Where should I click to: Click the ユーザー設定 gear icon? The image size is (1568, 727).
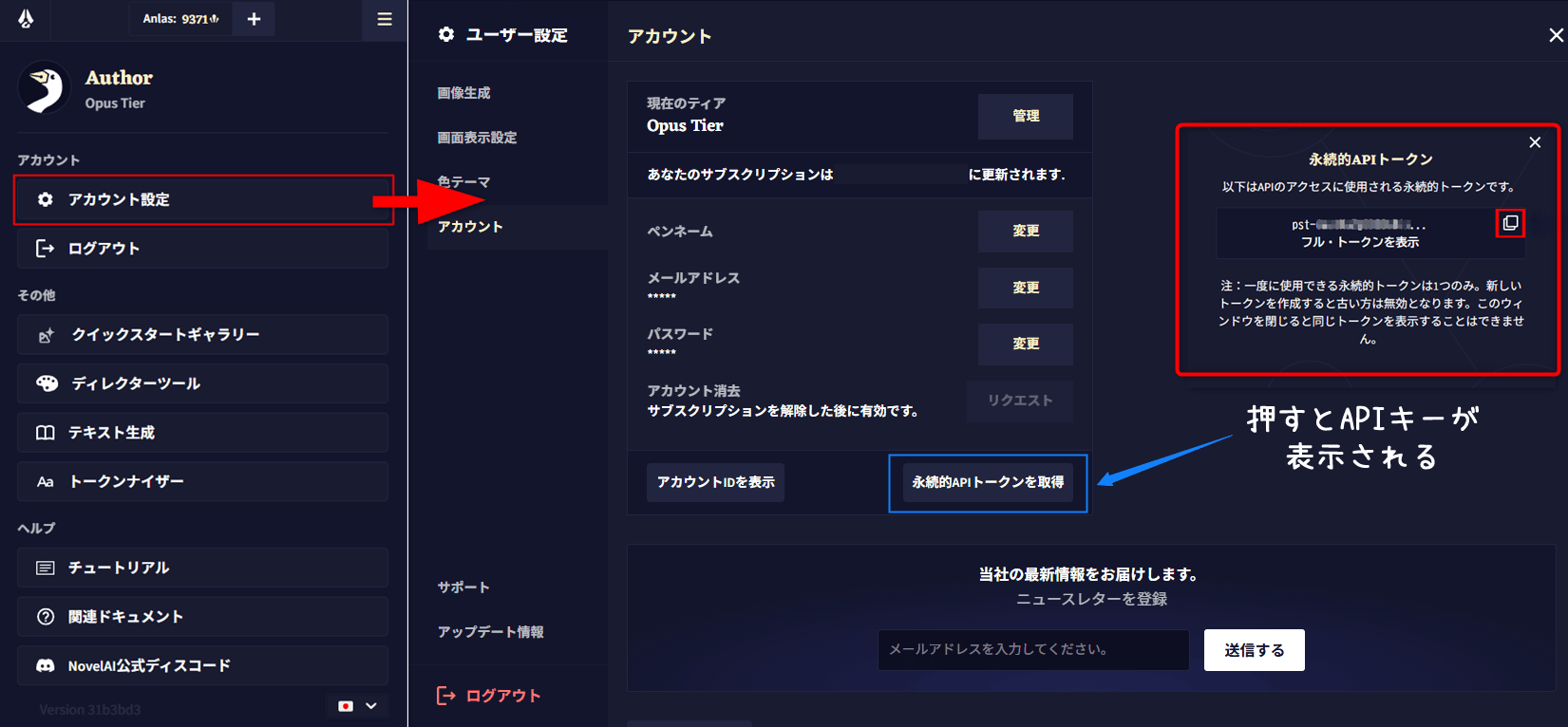[x=446, y=34]
